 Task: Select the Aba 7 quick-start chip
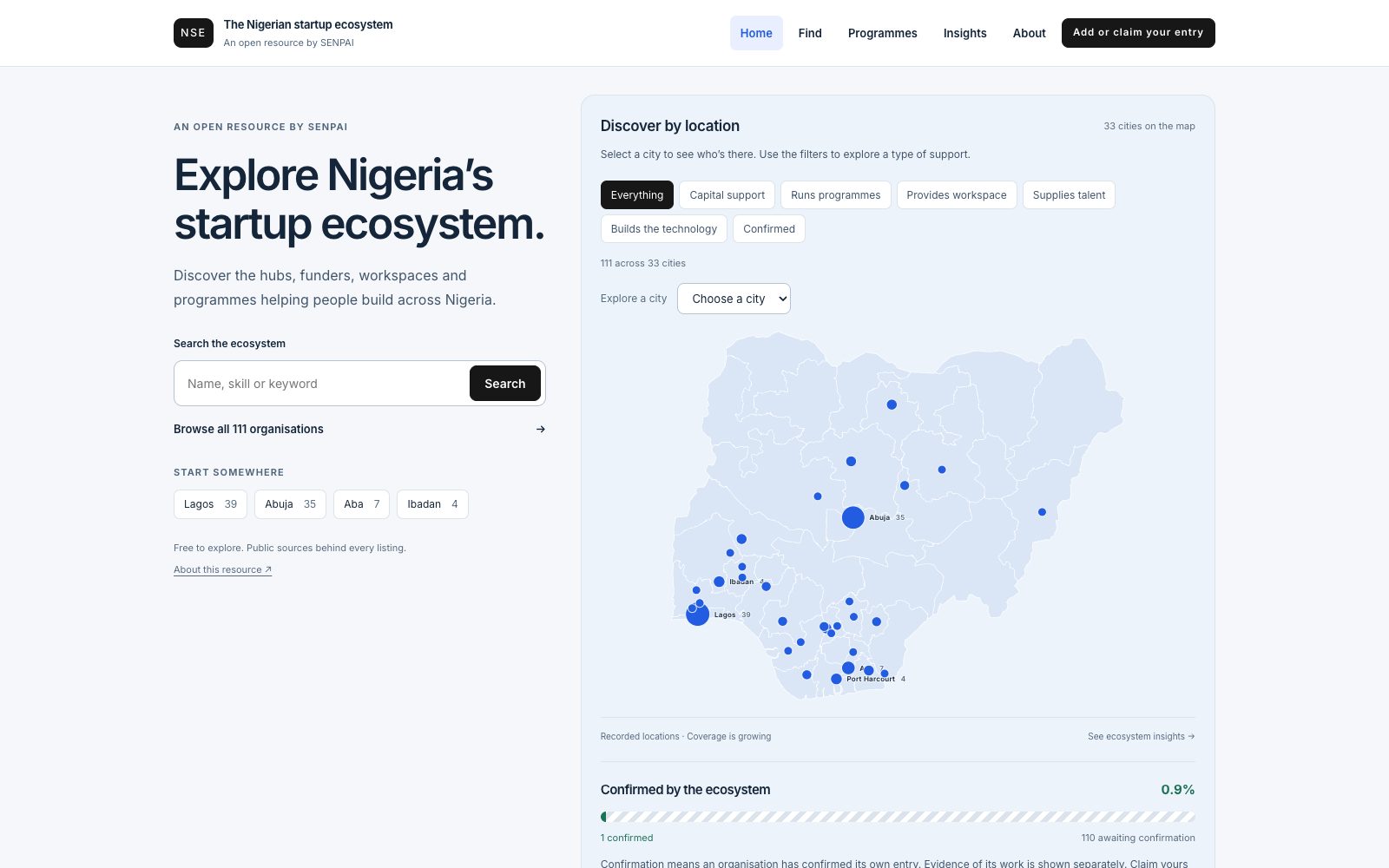click(x=361, y=504)
